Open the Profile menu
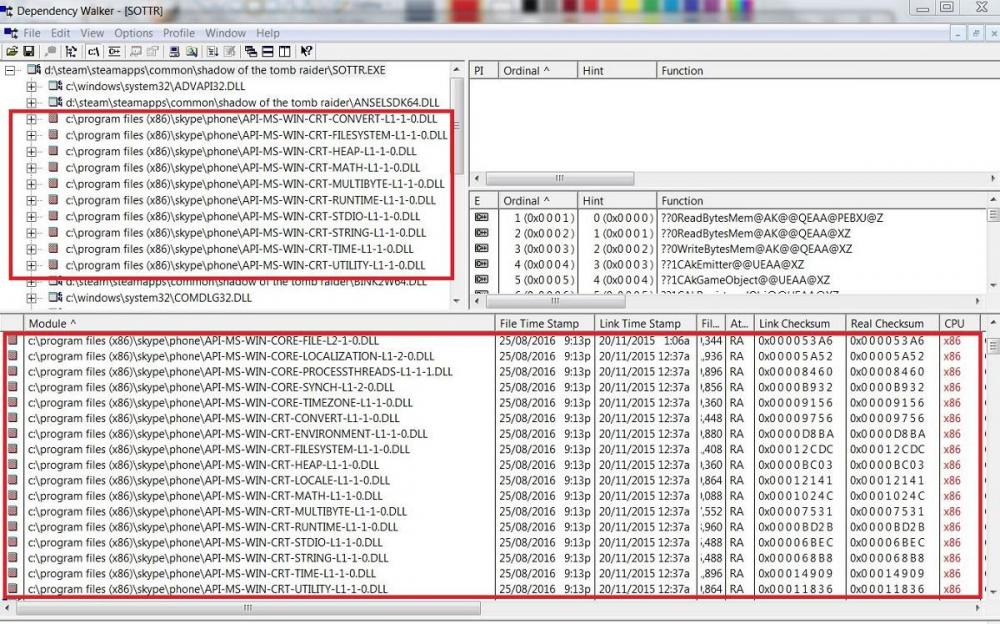 (x=179, y=33)
